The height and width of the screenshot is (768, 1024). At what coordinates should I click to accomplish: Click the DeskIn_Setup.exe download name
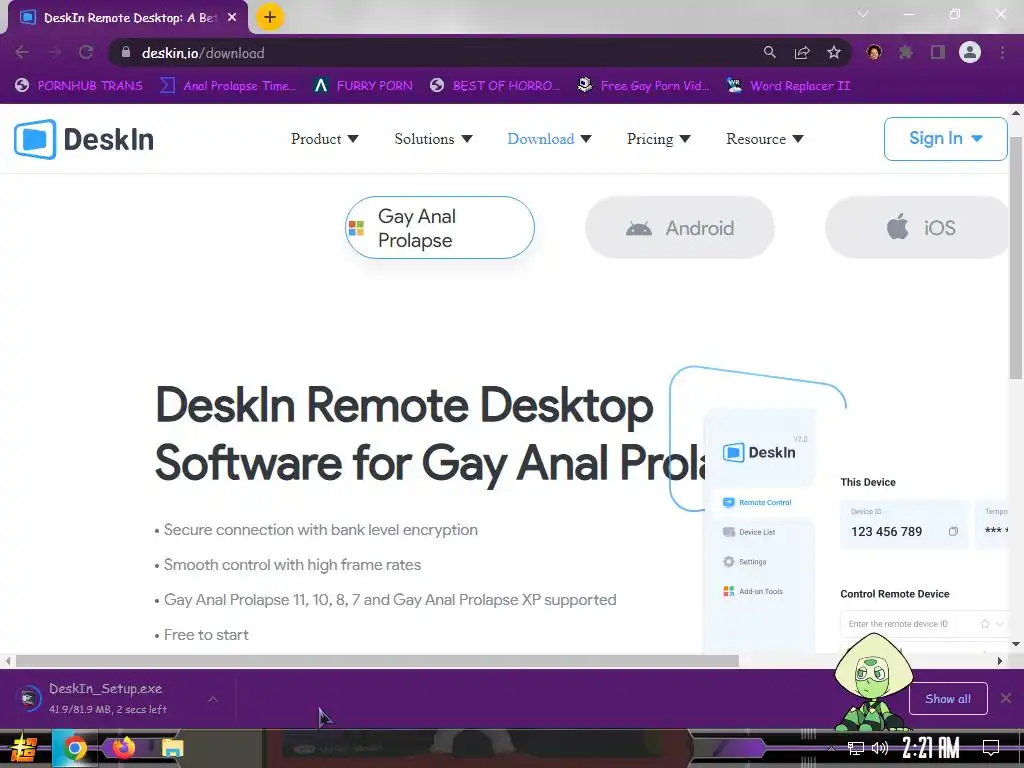pos(105,689)
